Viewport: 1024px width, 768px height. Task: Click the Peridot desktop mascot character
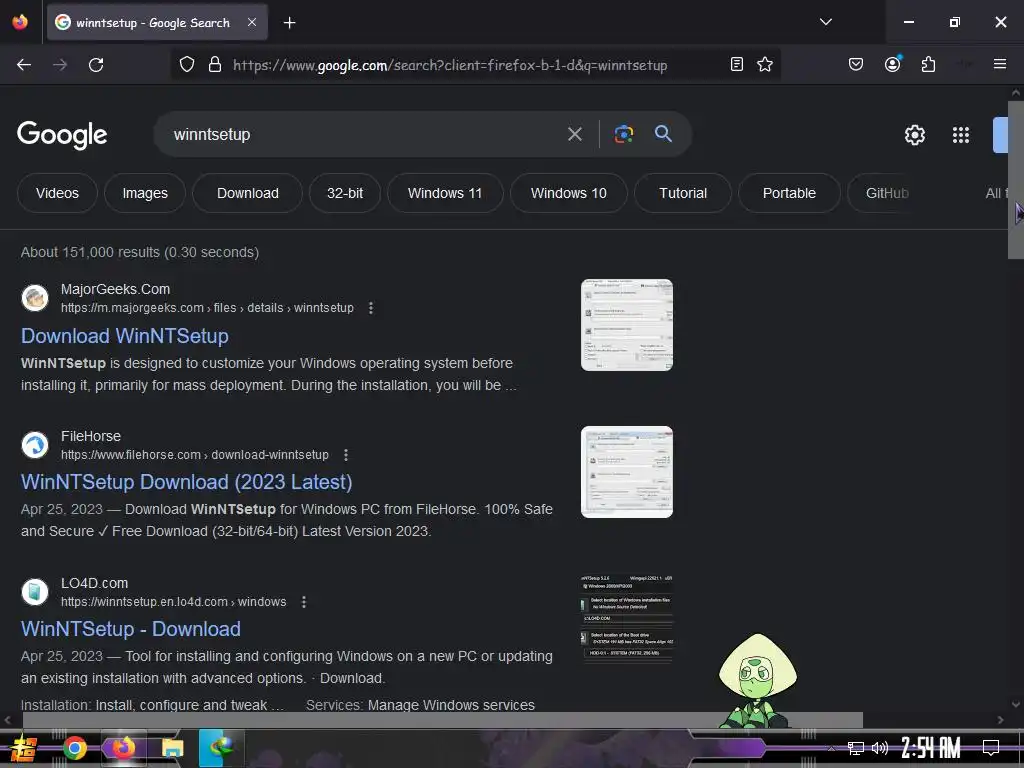758,680
